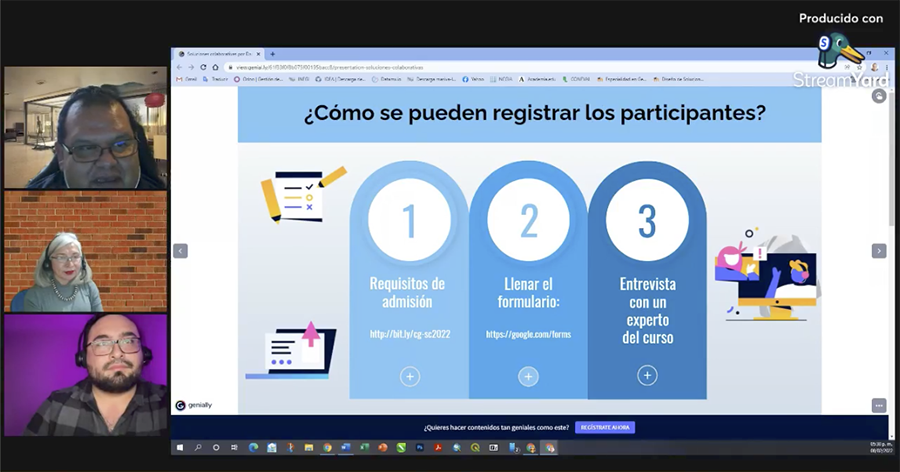Open Excel from the taskbar

[x=364, y=447]
